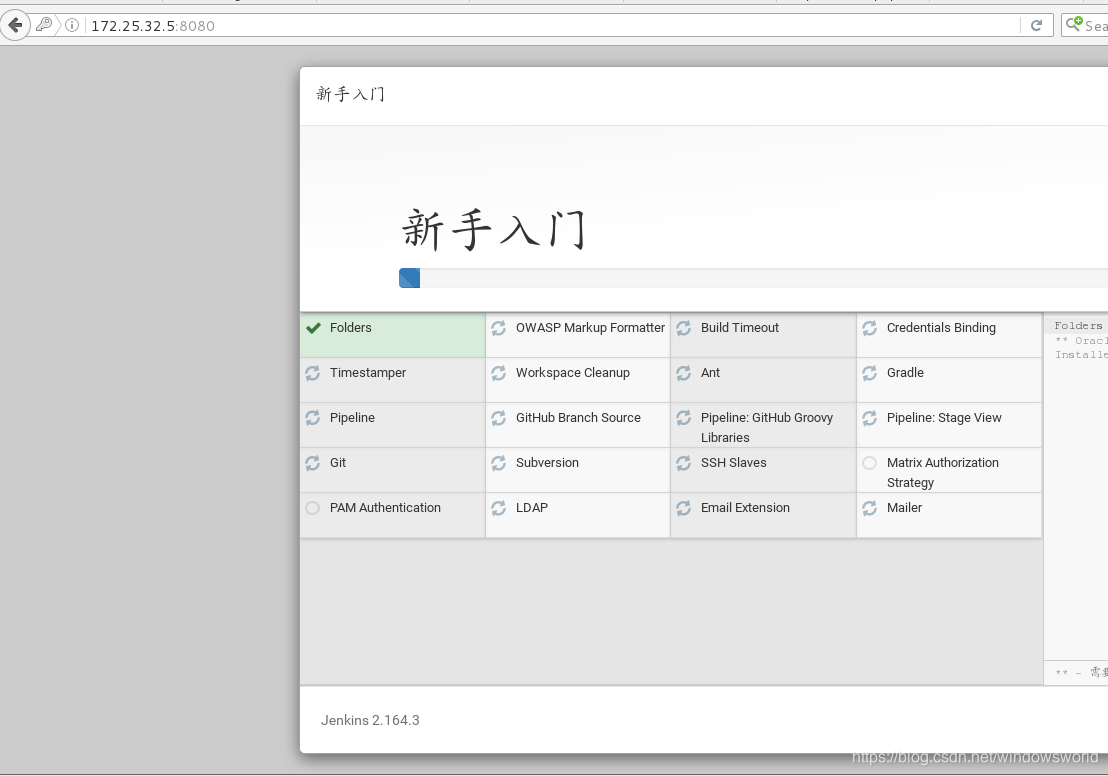The image size is (1108, 776).
Task: Select the Folders plugin label
Action: (x=350, y=328)
